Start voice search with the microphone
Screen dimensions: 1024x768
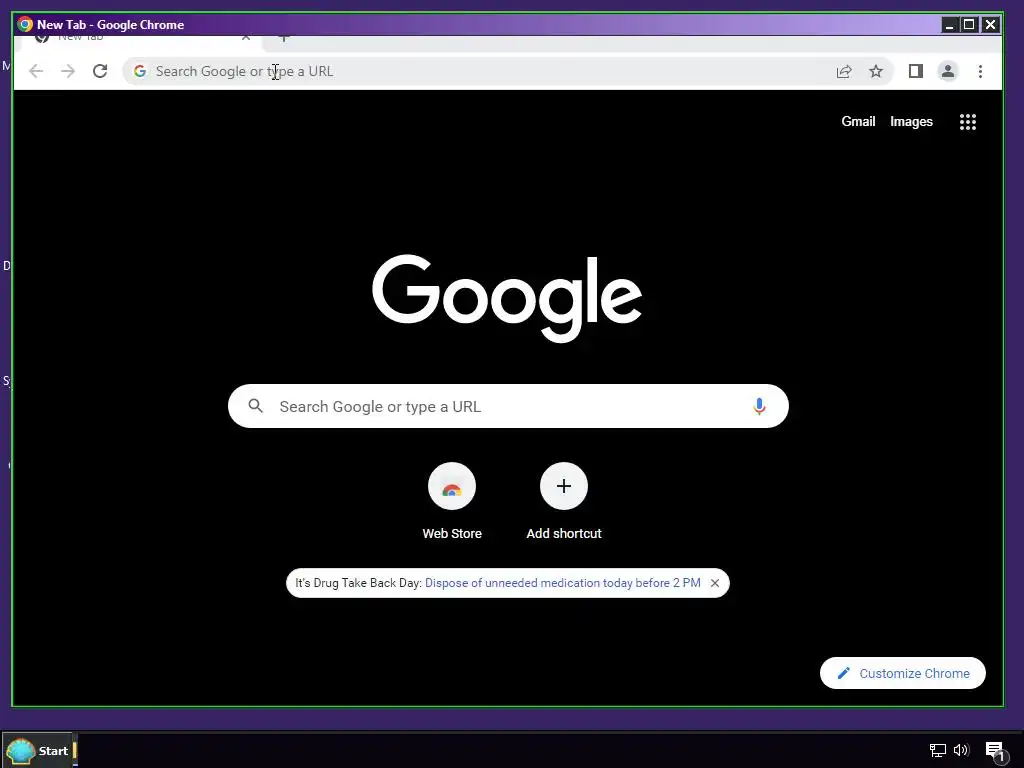(x=759, y=406)
